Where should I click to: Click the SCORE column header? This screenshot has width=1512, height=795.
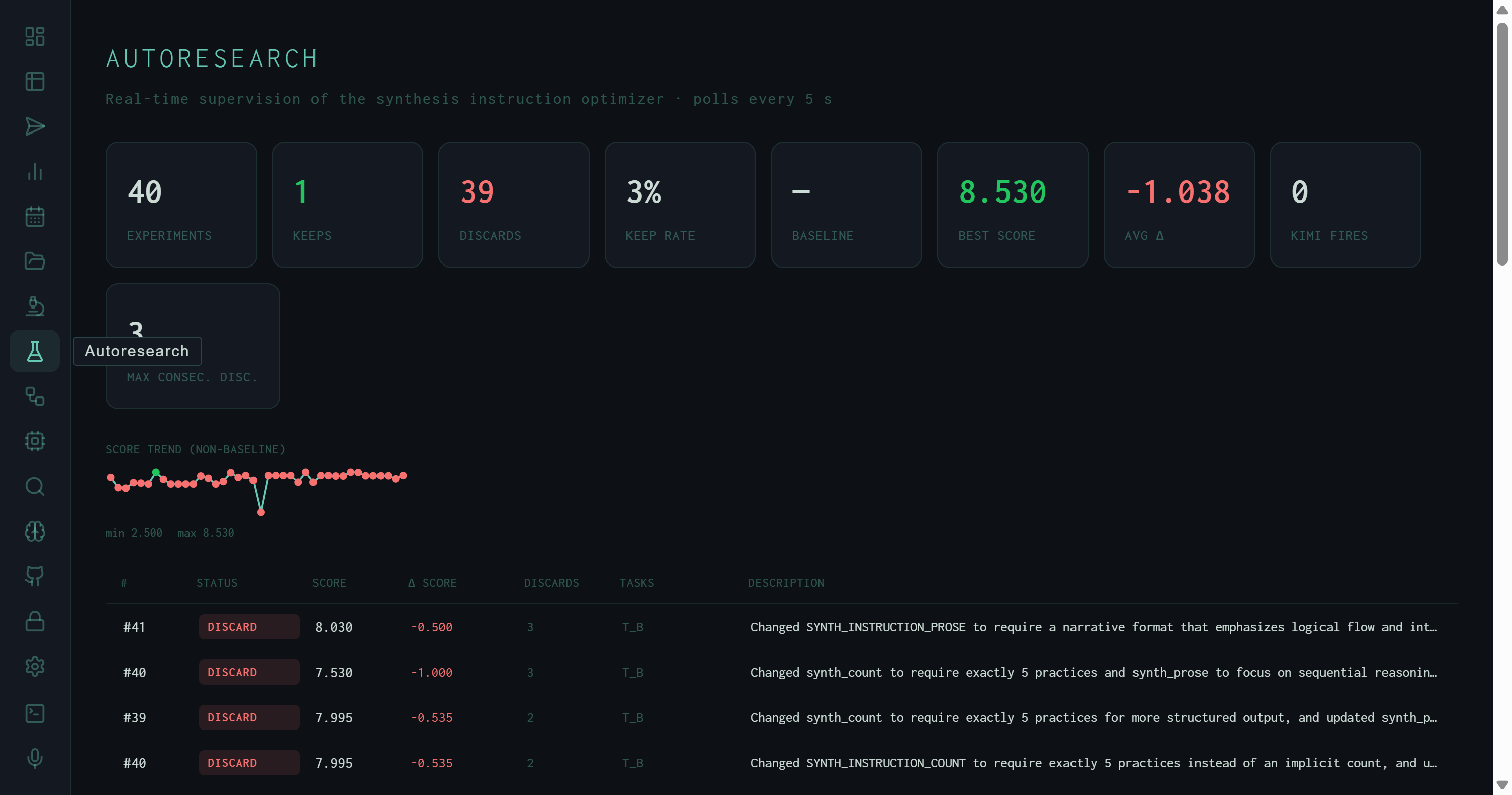[329, 582]
